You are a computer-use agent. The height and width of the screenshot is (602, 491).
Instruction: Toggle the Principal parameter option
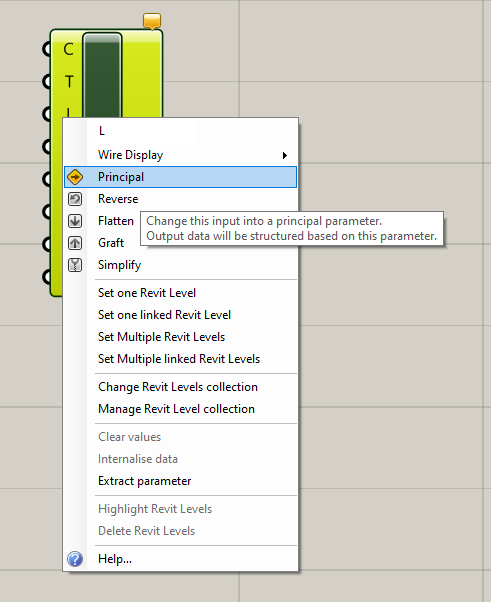tap(180, 177)
